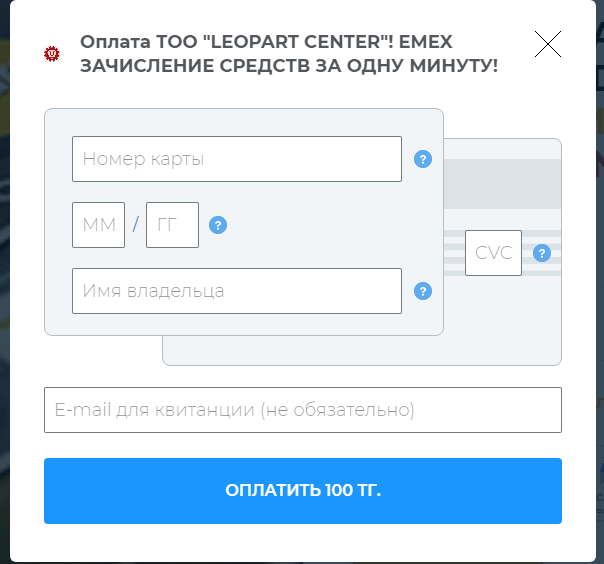Focus the E-mail для квитанции field
This screenshot has width=604, height=564.
(x=303, y=410)
